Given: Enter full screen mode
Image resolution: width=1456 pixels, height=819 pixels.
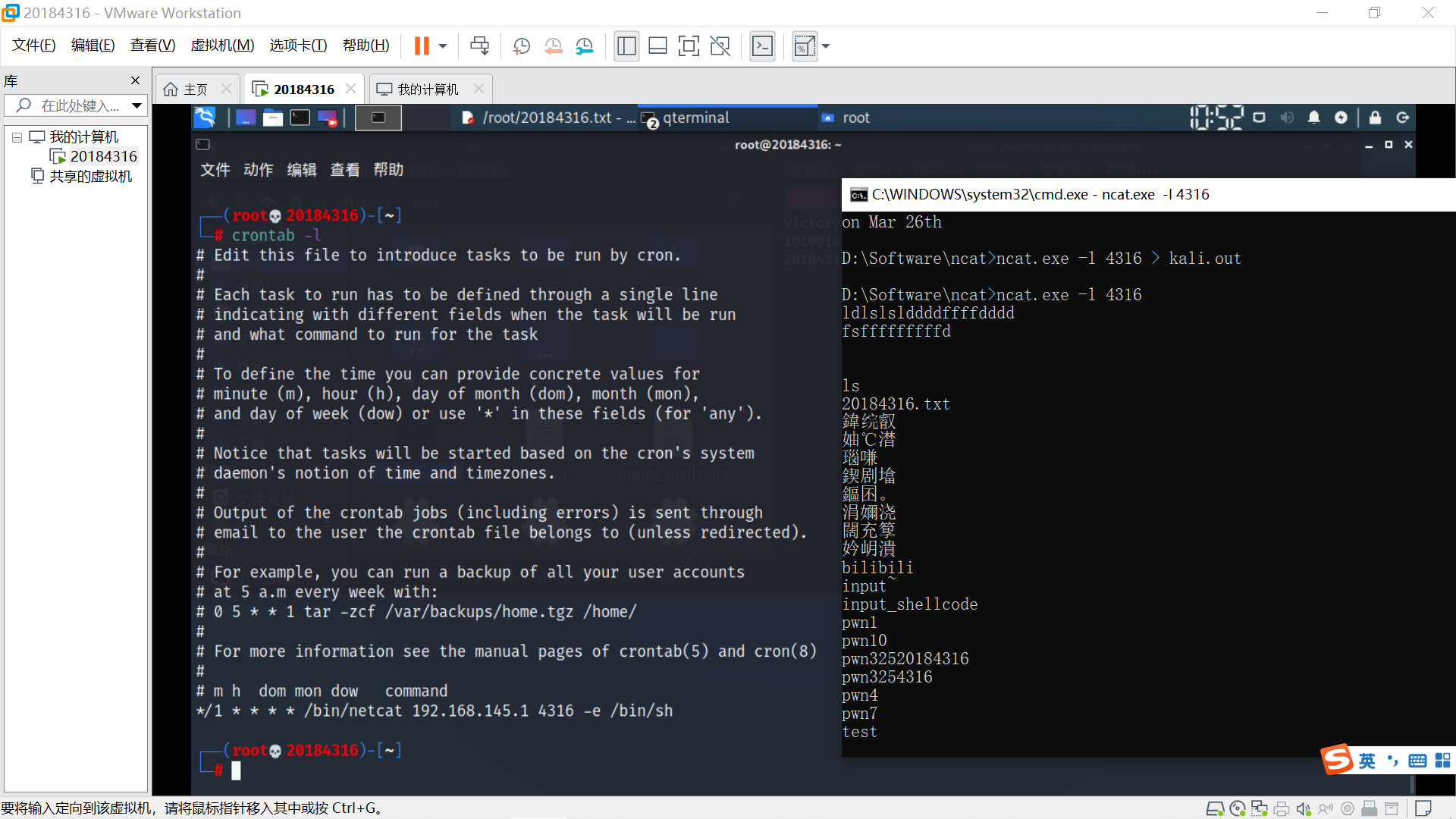Looking at the screenshot, I should click(689, 46).
